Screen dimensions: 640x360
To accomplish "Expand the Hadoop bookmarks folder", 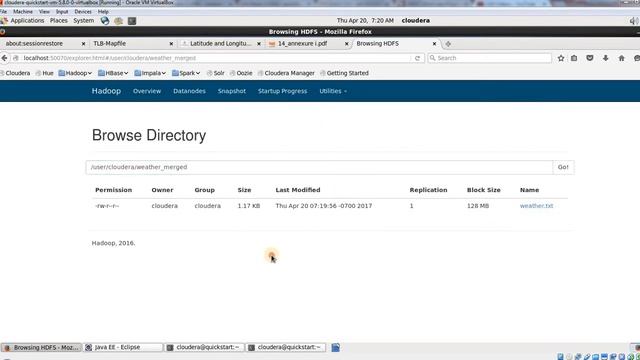I will [x=75, y=73].
